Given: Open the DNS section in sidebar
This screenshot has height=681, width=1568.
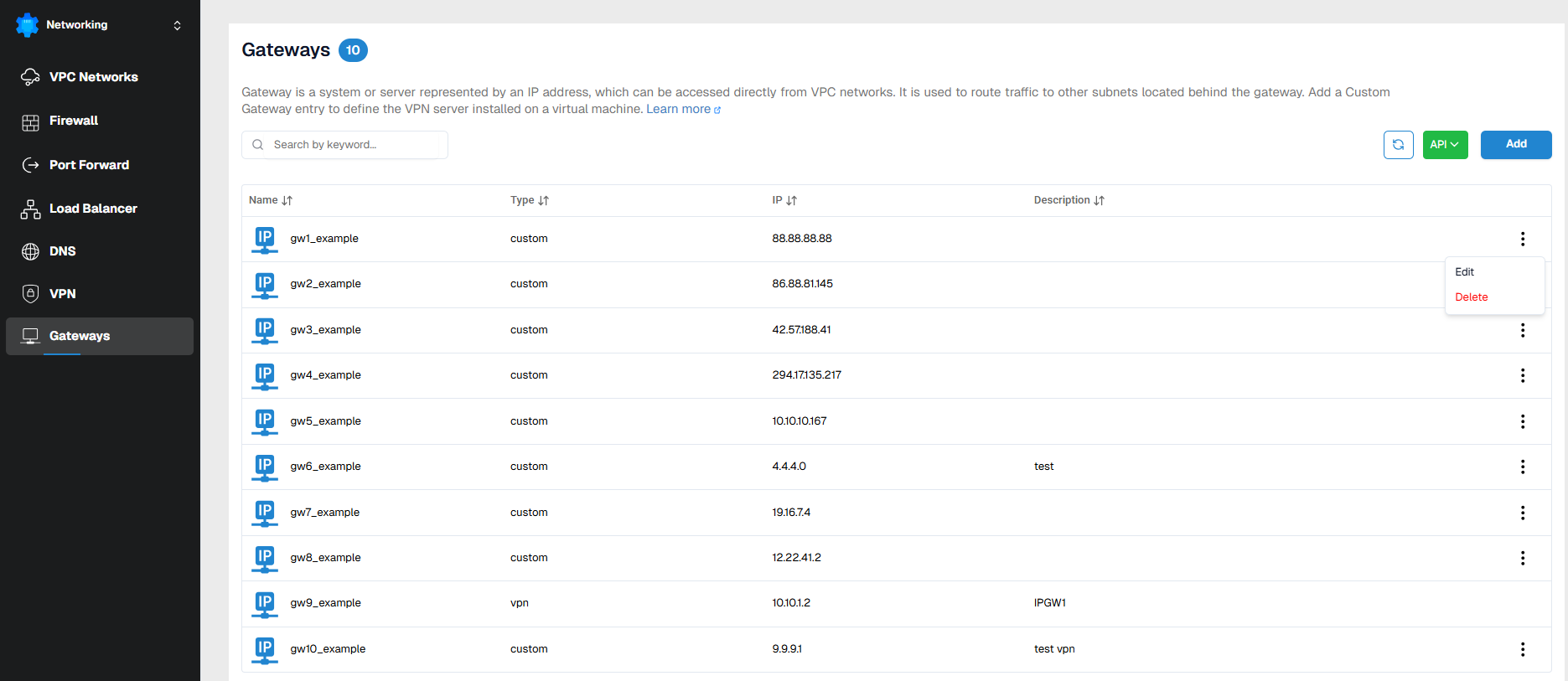Looking at the screenshot, I should [x=62, y=251].
